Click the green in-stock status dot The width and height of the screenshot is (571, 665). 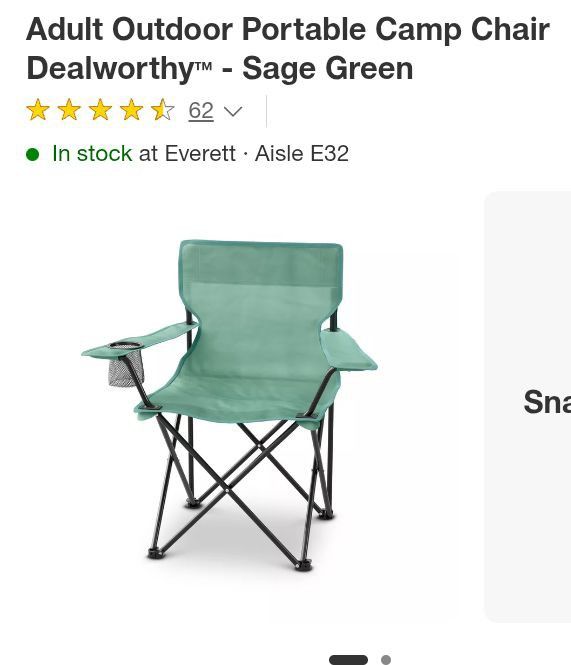click(32, 154)
